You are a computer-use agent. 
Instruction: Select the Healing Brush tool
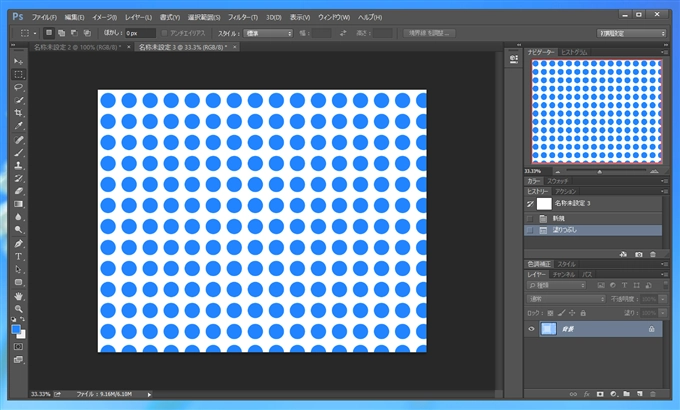pyautogui.click(x=18, y=140)
